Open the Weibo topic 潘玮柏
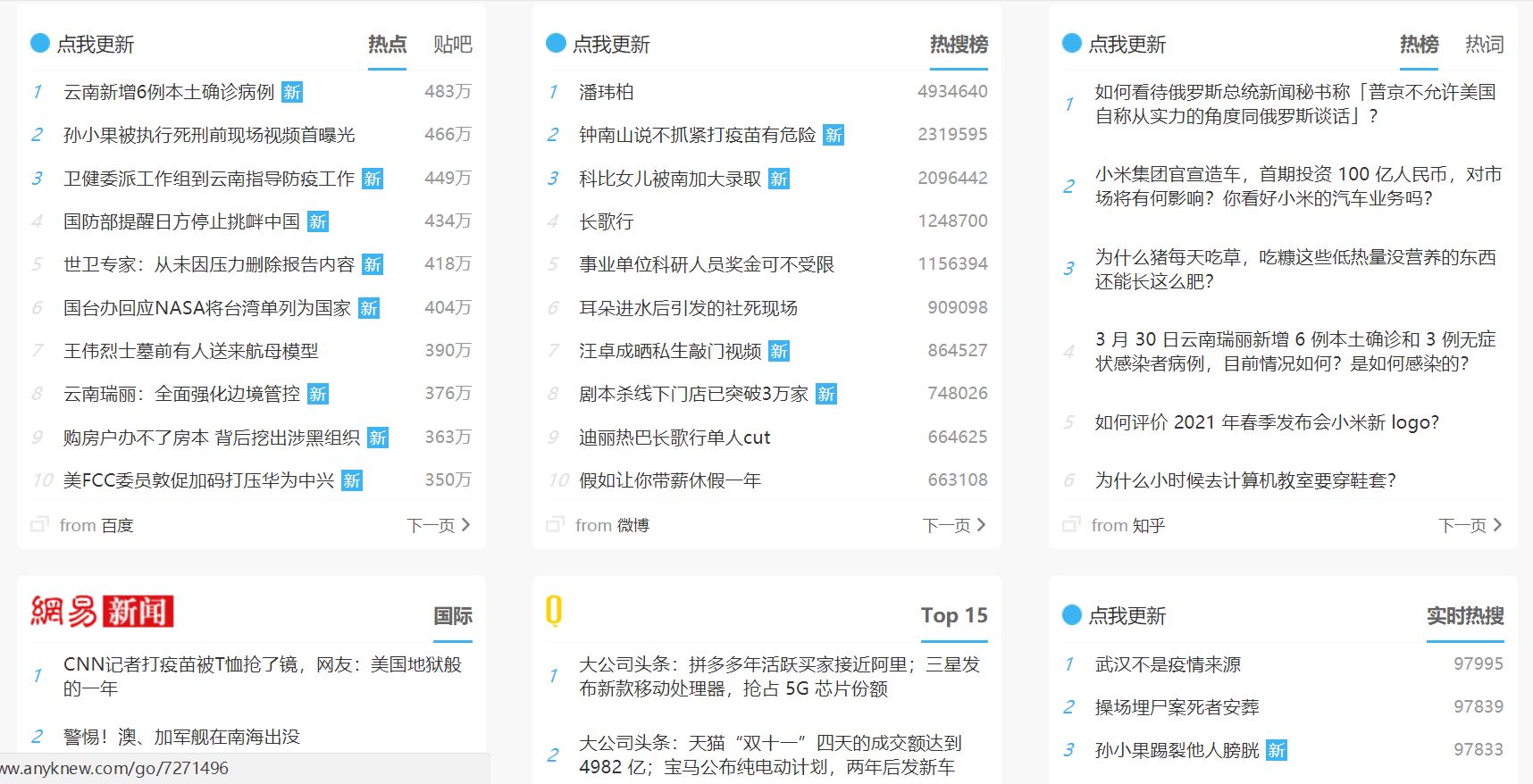 [607, 92]
